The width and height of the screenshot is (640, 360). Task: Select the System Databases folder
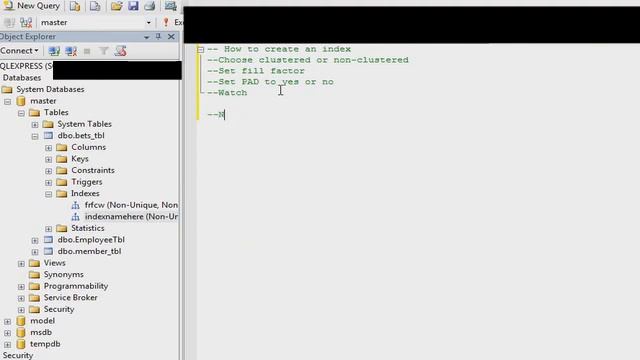pyautogui.click(x=50, y=89)
